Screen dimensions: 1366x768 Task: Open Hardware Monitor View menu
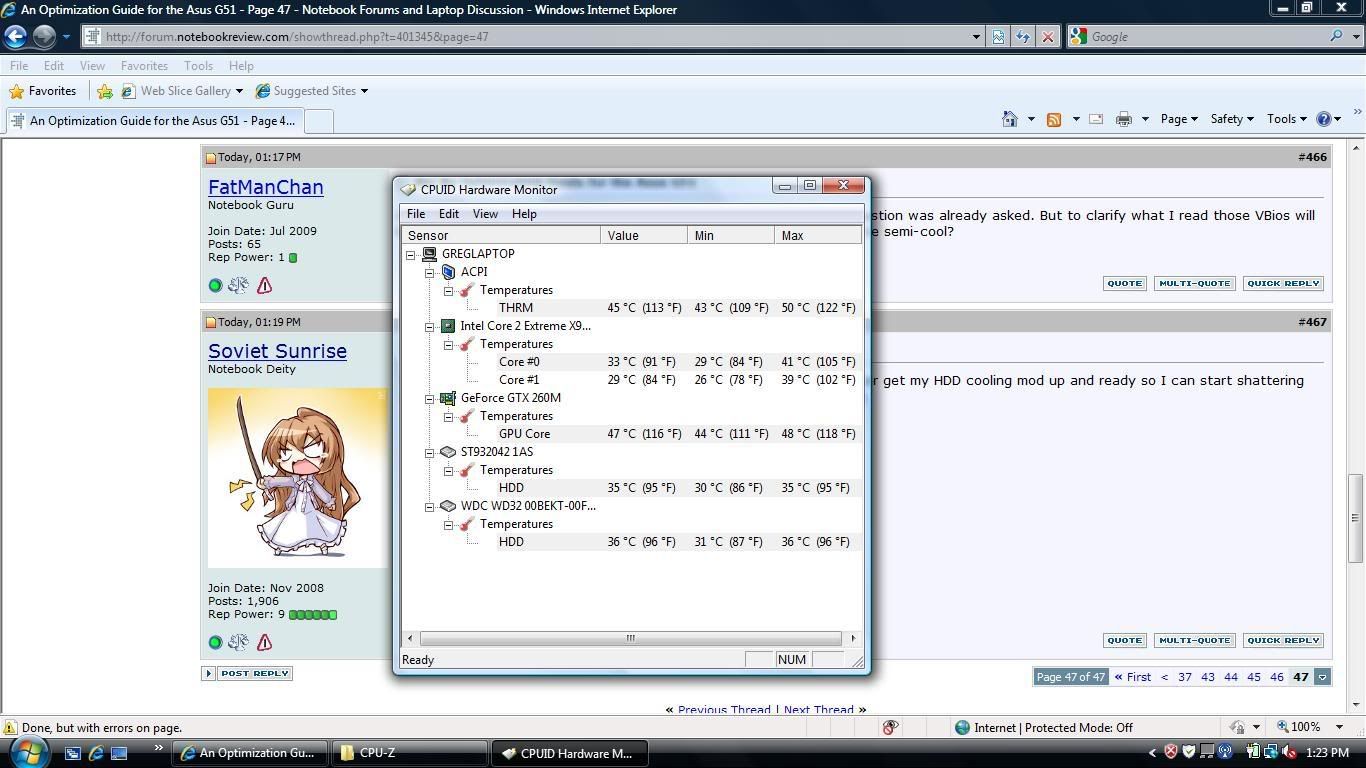[485, 214]
